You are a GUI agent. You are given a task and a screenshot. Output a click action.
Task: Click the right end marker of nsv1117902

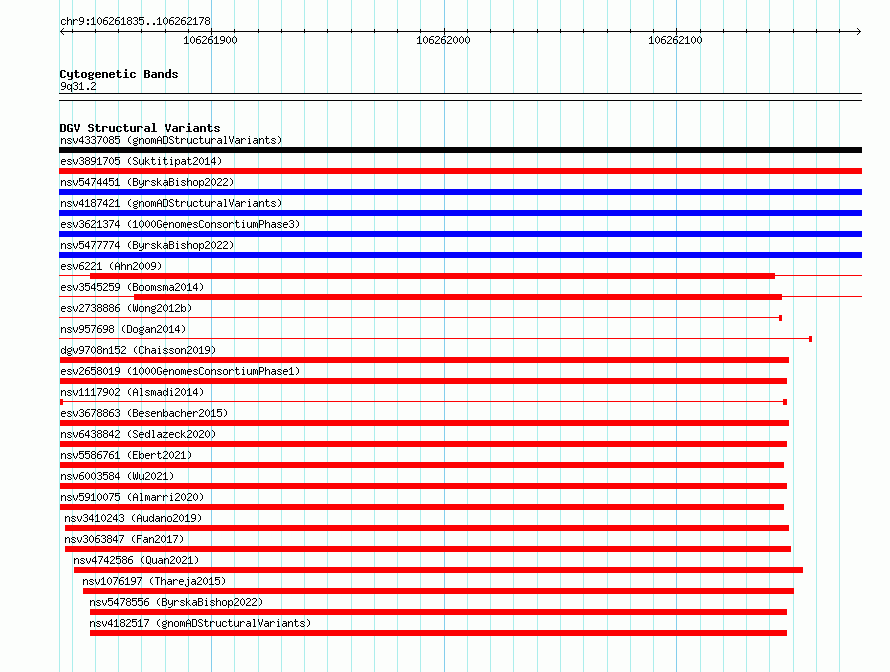tap(785, 402)
